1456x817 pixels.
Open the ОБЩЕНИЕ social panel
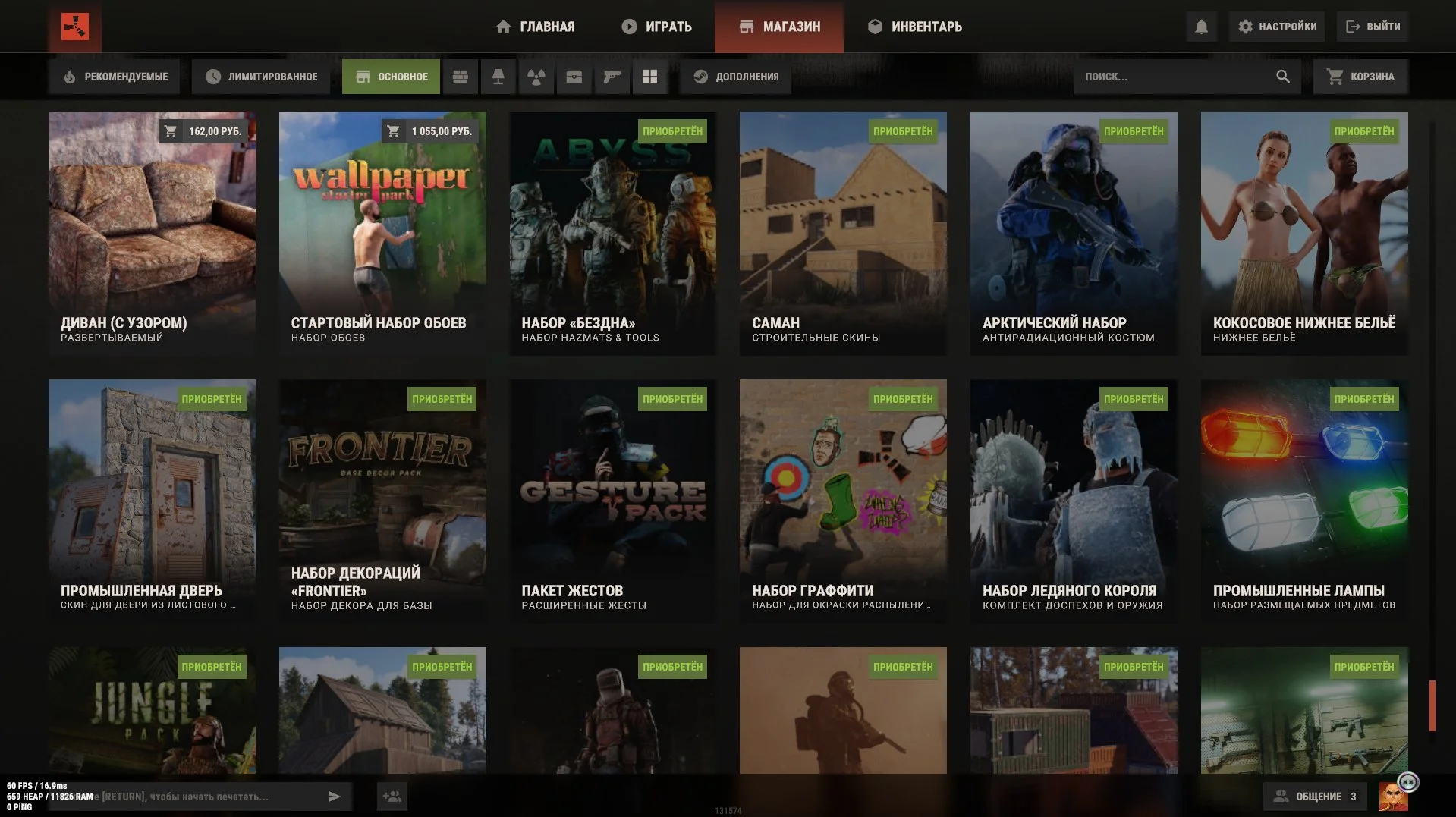pos(1315,797)
